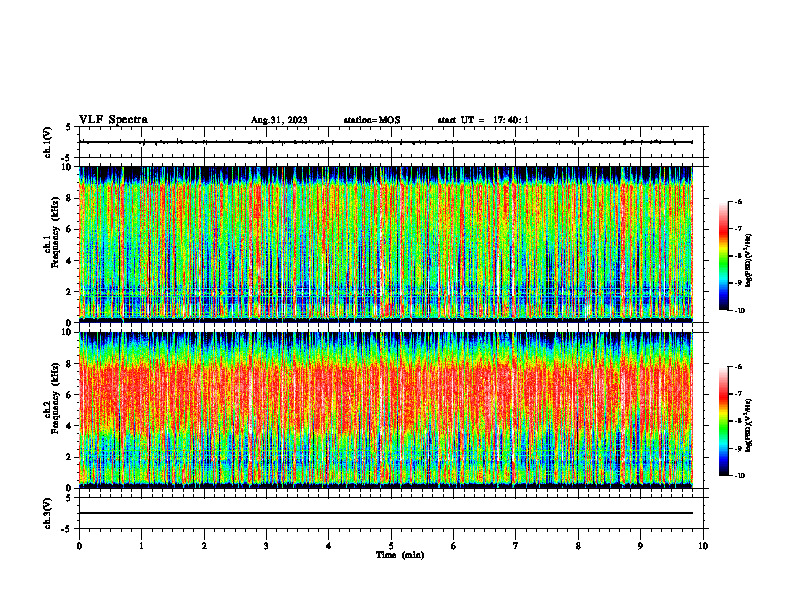Click the "10" tick on the time axis
Screen dimensions: 792x612
point(703,546)
